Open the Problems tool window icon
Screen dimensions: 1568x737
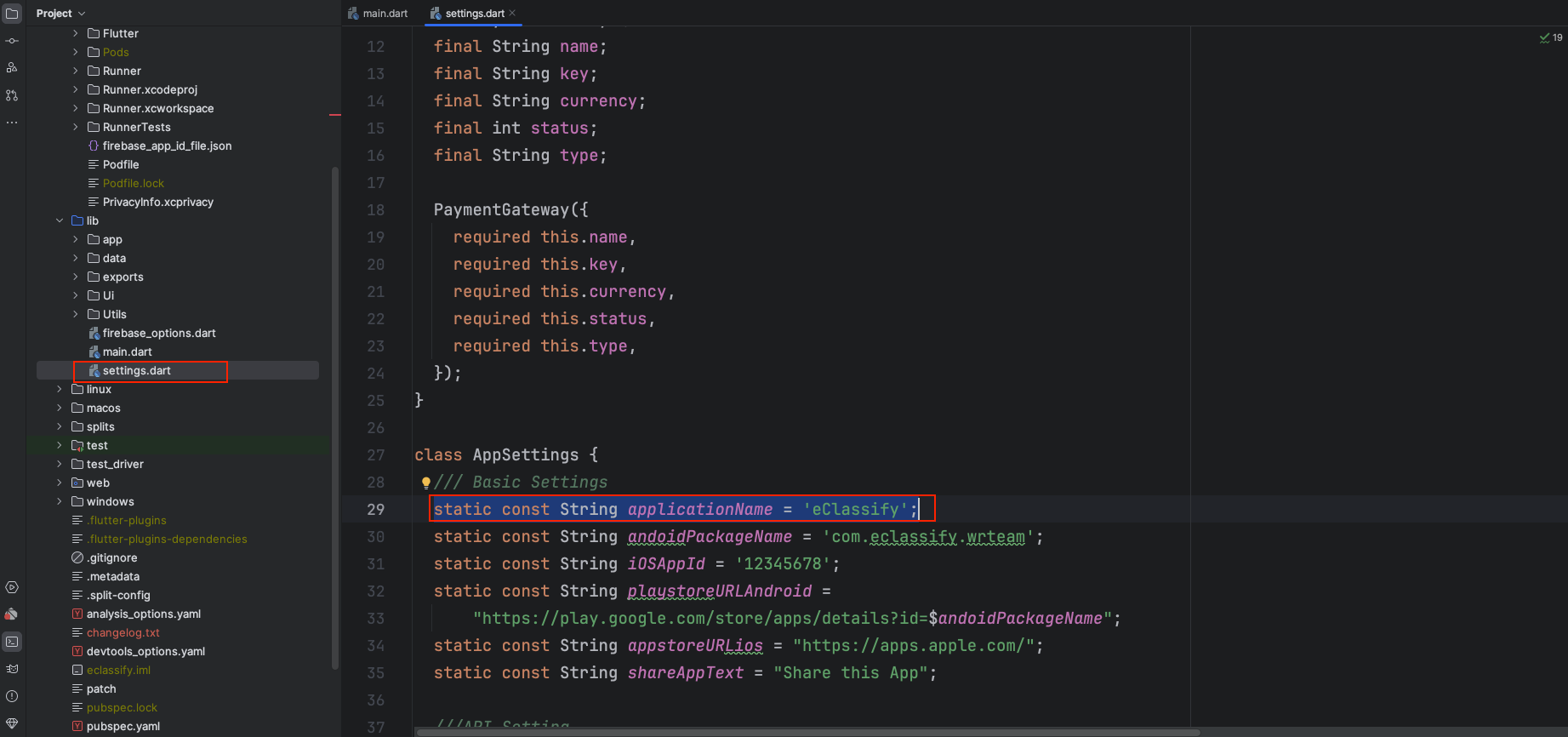[12, 696]
